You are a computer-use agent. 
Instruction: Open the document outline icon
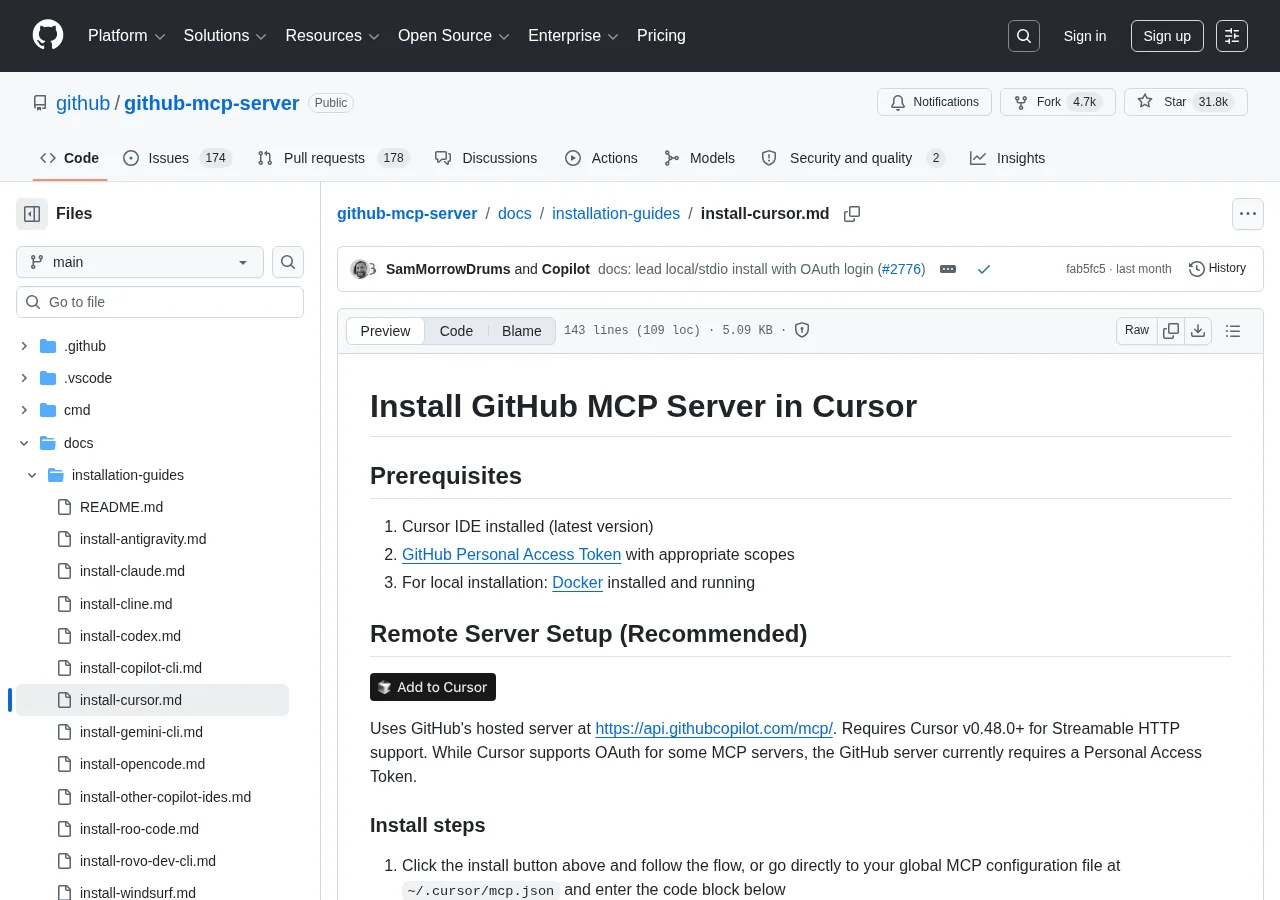pos(1233,331)
